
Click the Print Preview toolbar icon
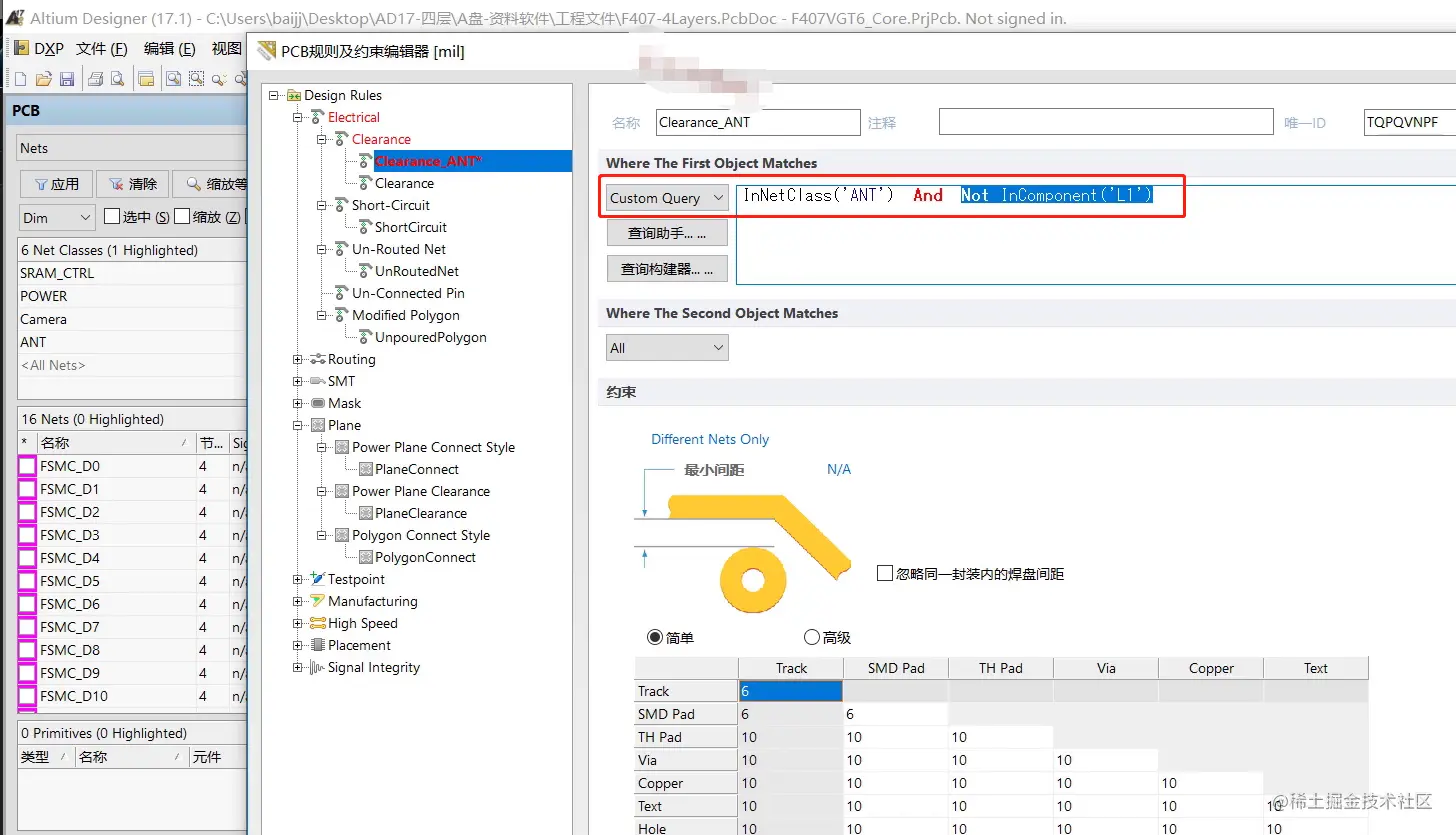[117, 79]
